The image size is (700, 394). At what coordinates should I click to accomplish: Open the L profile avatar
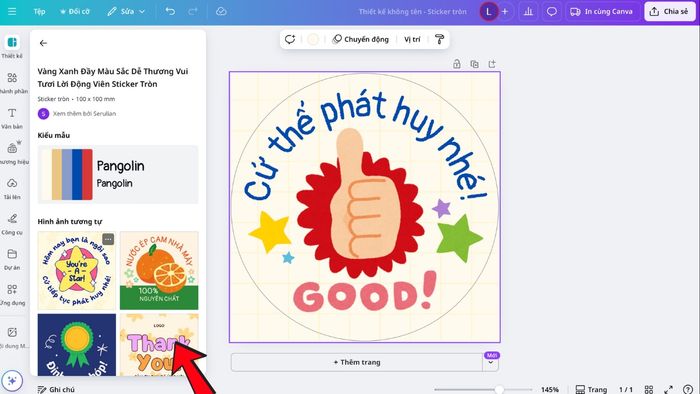point(488,12)
